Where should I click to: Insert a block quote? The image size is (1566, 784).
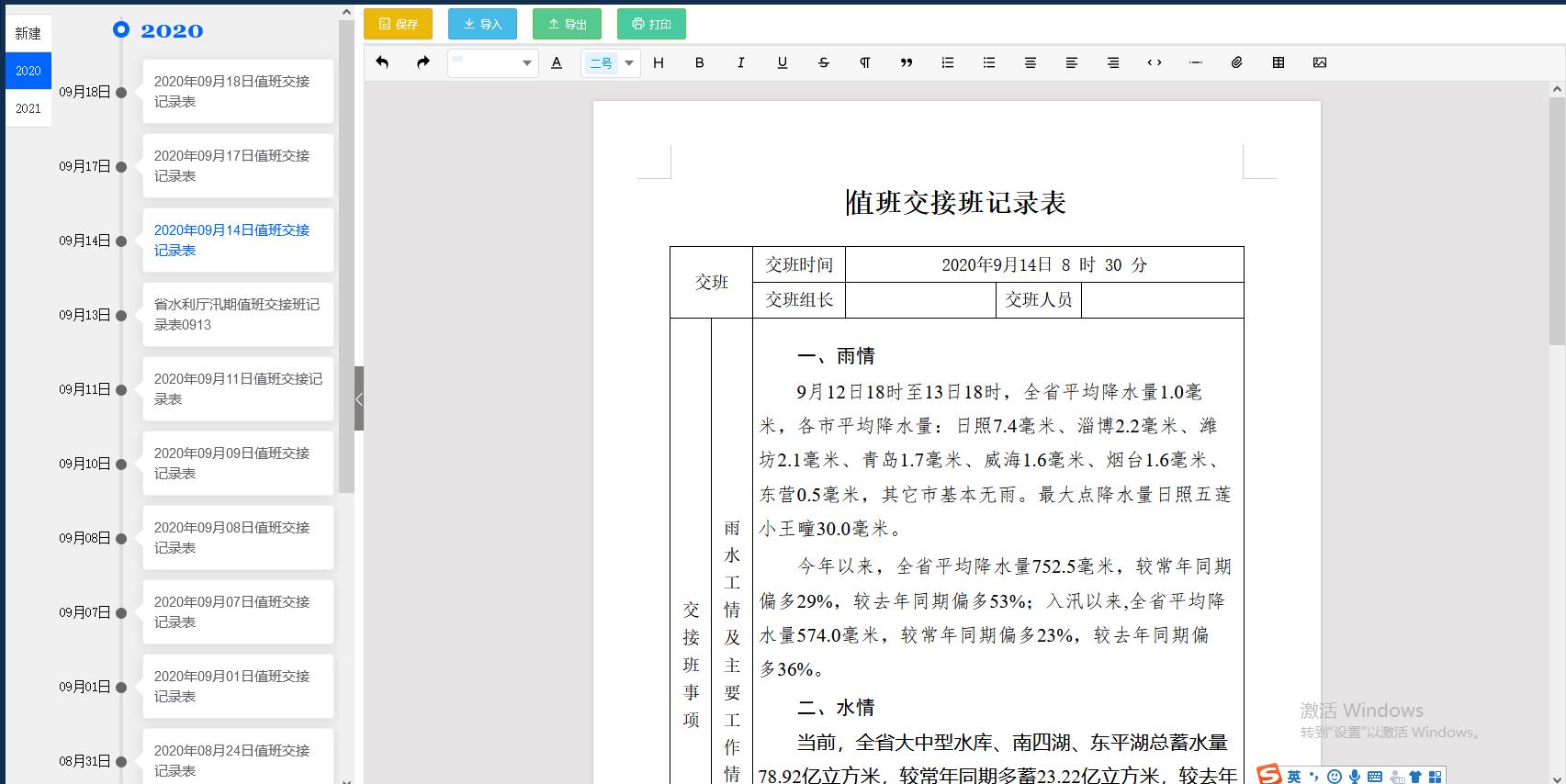[907, 62]
